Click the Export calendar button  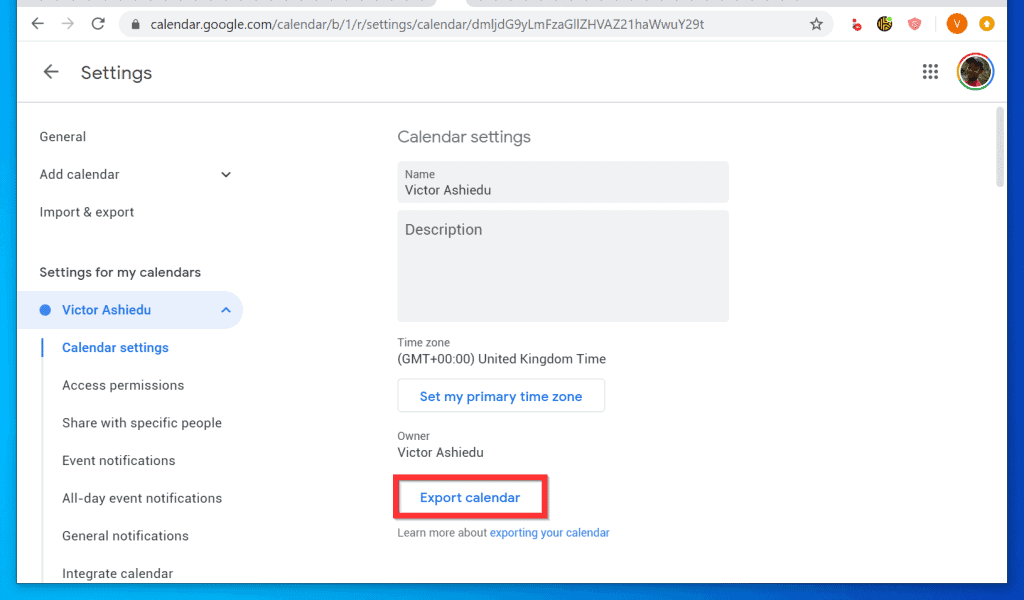(x=469, y=498)
